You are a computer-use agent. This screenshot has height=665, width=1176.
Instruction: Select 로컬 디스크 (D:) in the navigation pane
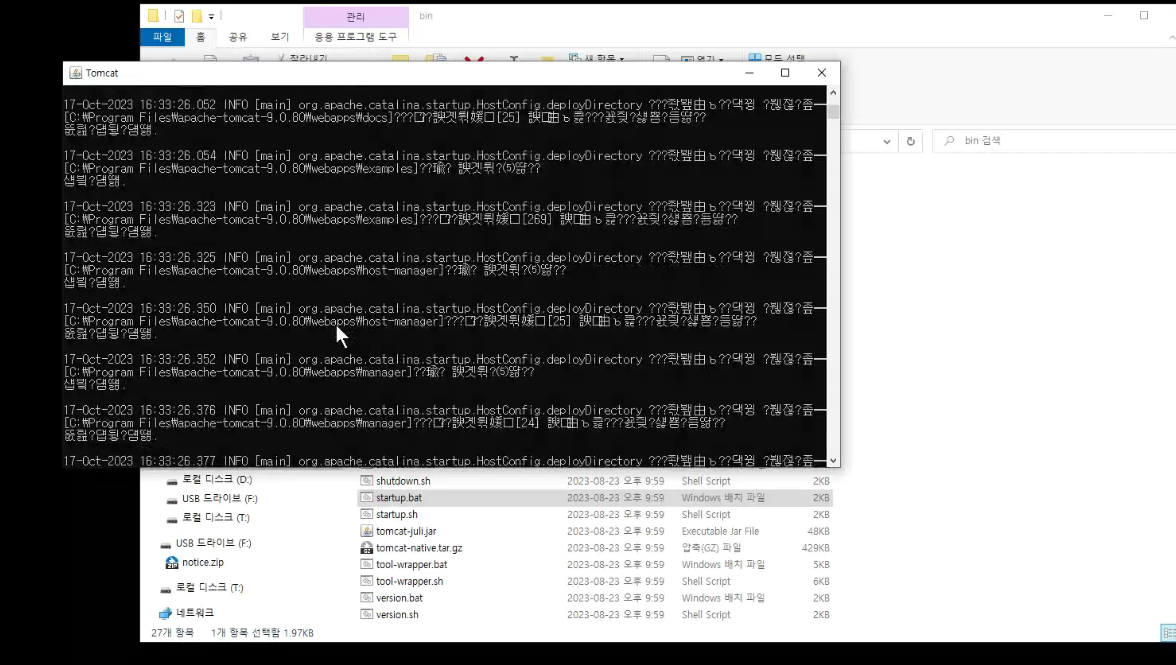coord(217,480)
